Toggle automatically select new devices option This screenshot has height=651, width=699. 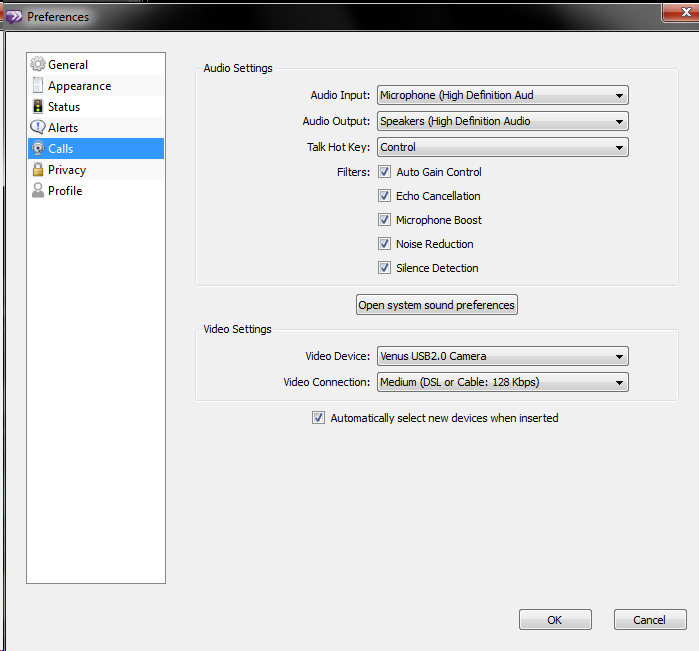pyautogui.click(x=319, y=418)
